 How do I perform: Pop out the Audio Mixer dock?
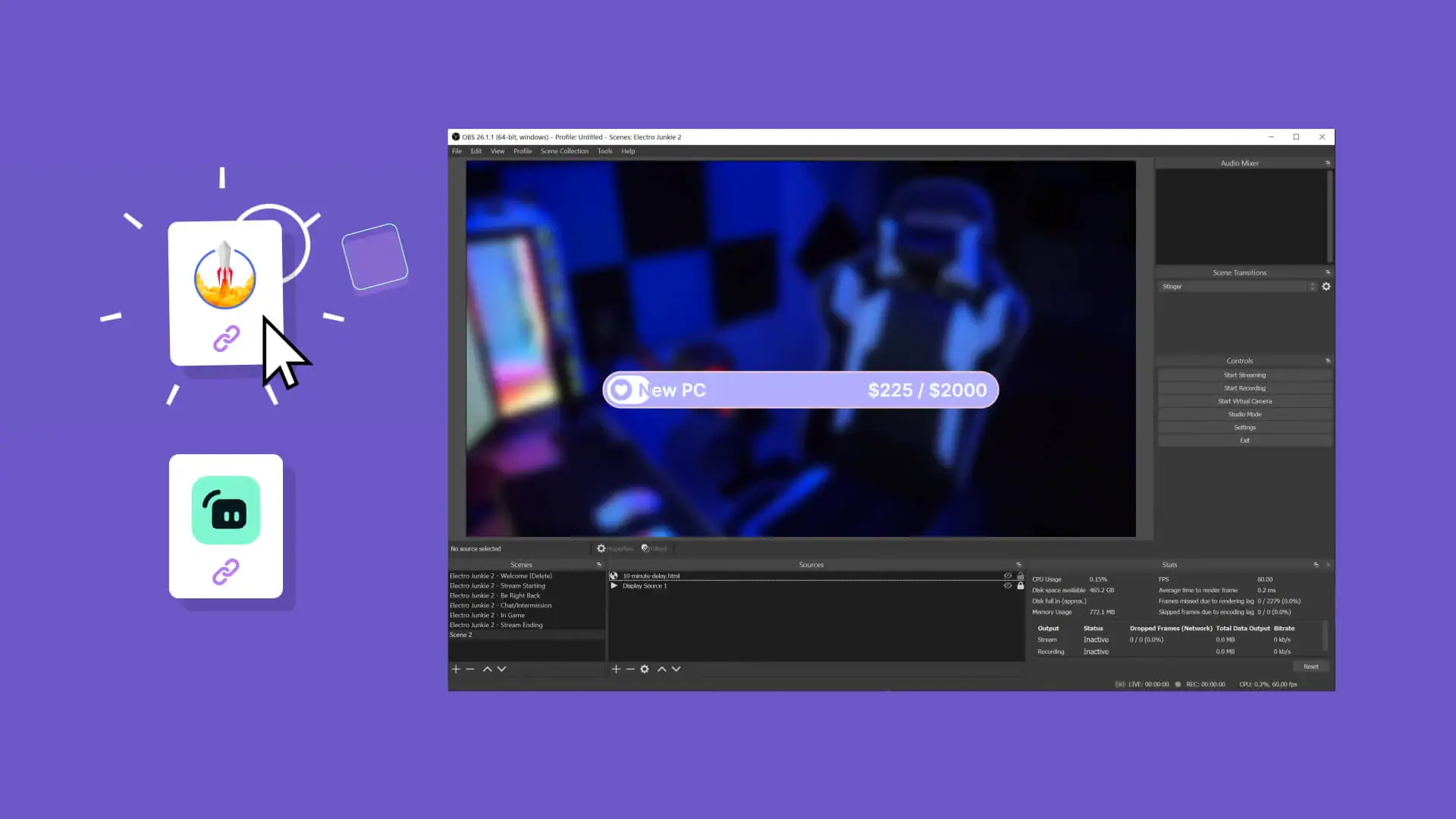(1328, 163)
